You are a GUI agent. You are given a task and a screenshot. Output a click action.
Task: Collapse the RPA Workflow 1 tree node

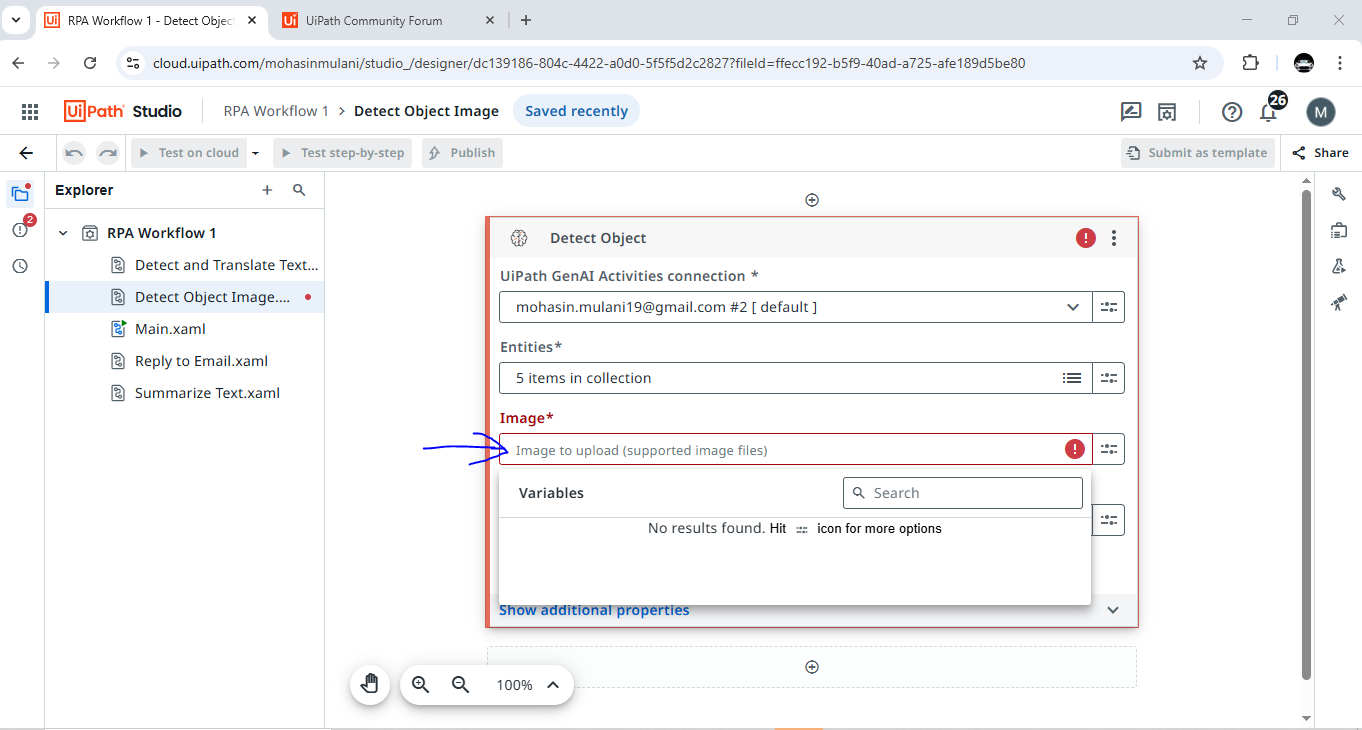(x=63, y=233)
